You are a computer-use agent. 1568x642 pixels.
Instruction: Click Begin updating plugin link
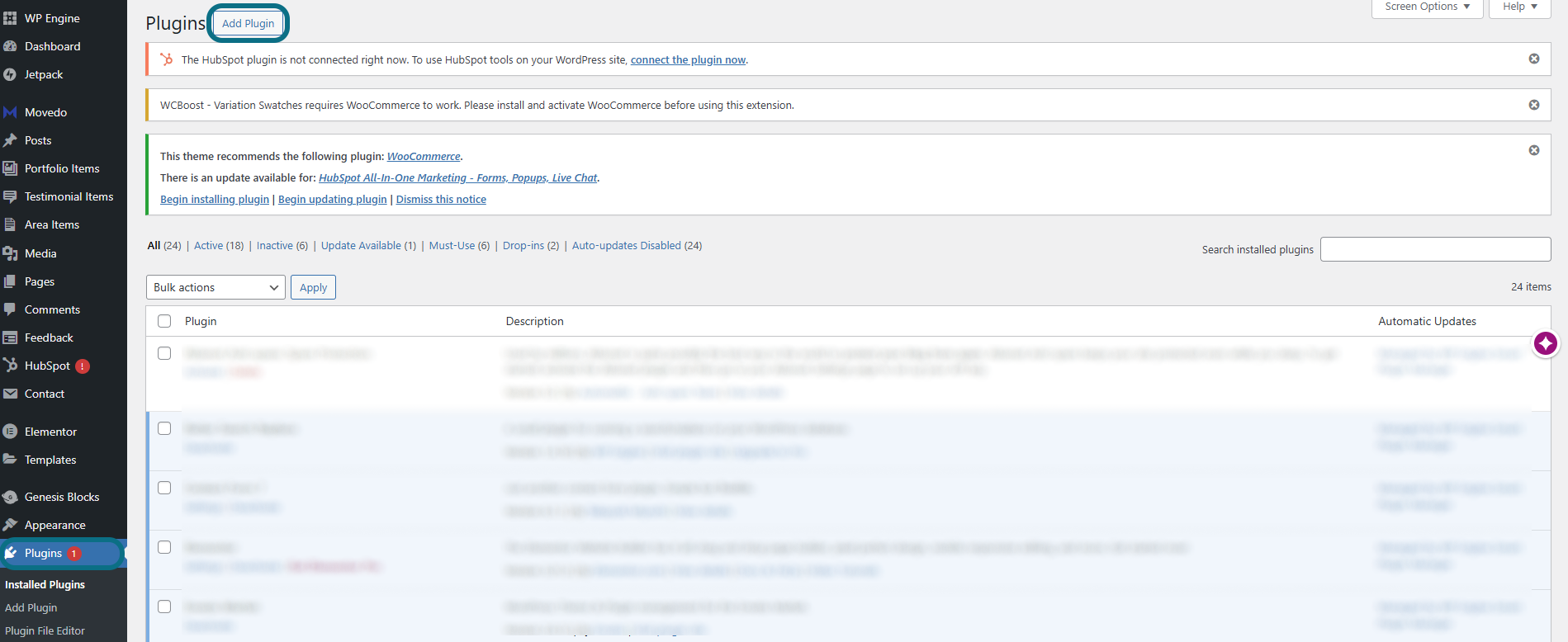[333, 199]
